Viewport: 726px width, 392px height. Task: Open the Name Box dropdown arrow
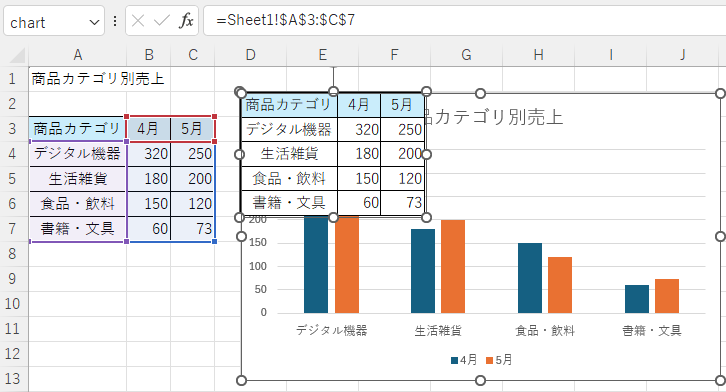[x=94, y=22]
